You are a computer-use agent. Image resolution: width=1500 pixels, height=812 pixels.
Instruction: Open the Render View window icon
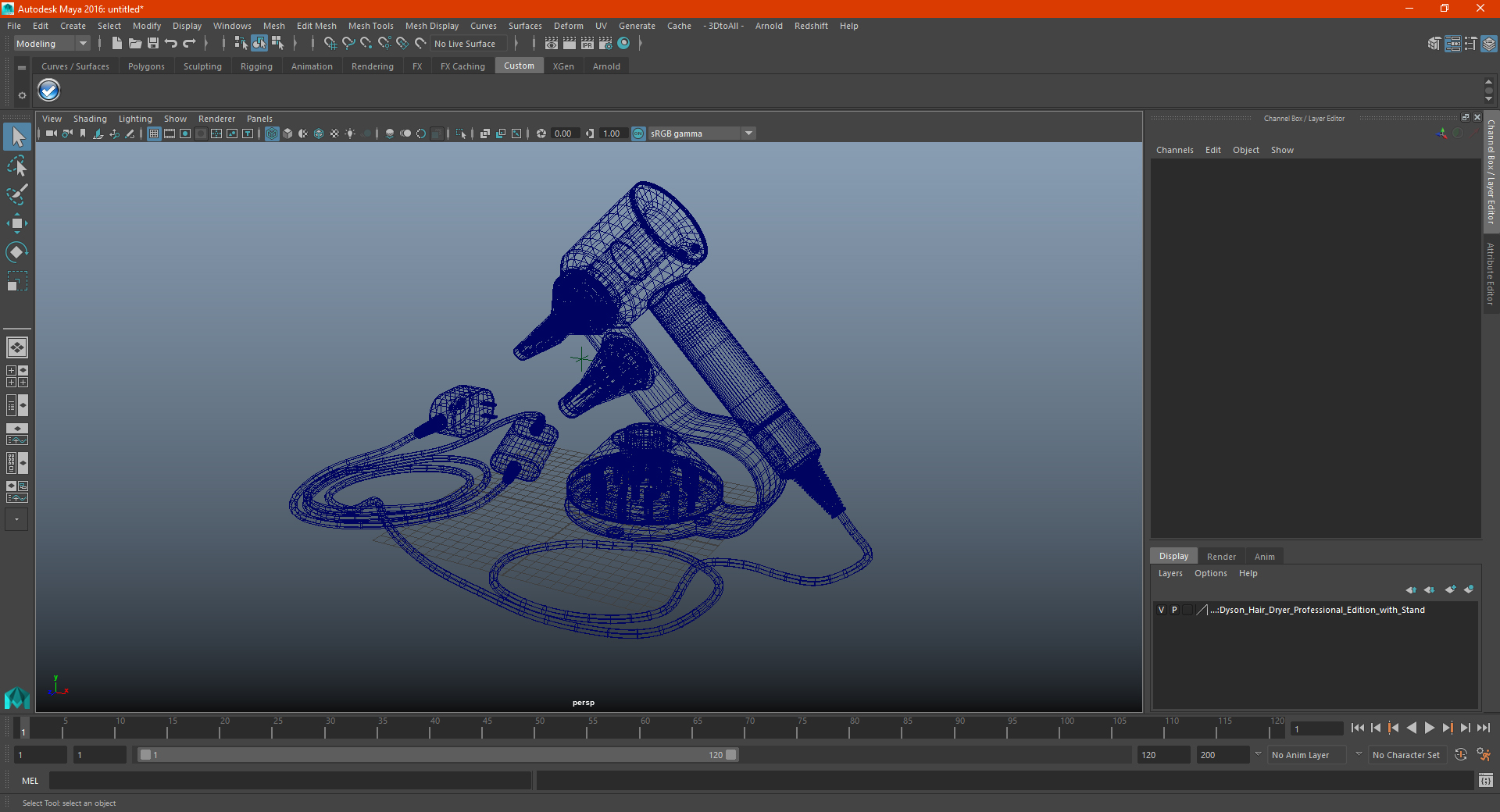point(552,44)
